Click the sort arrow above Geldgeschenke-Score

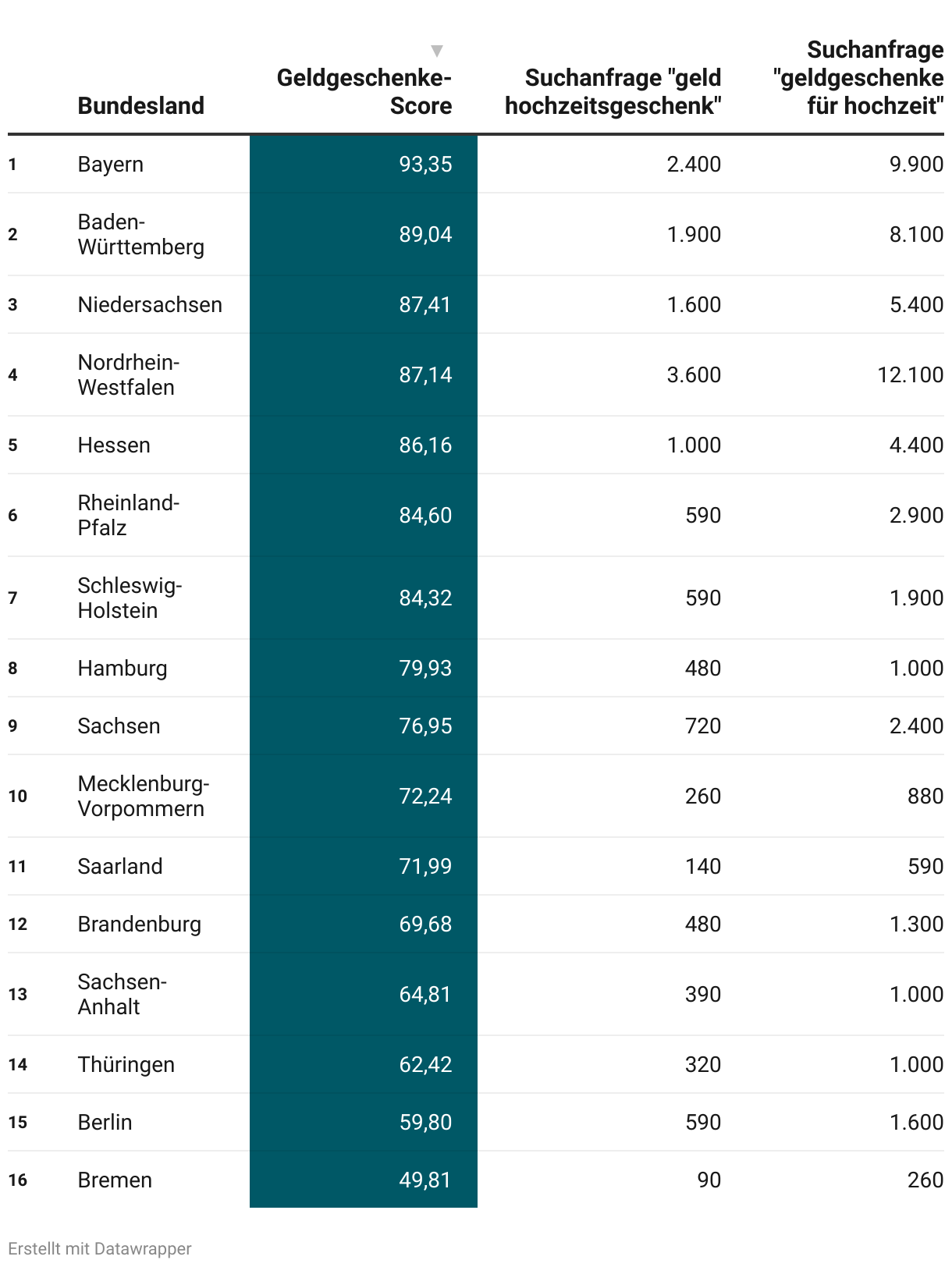pos(437,51)
